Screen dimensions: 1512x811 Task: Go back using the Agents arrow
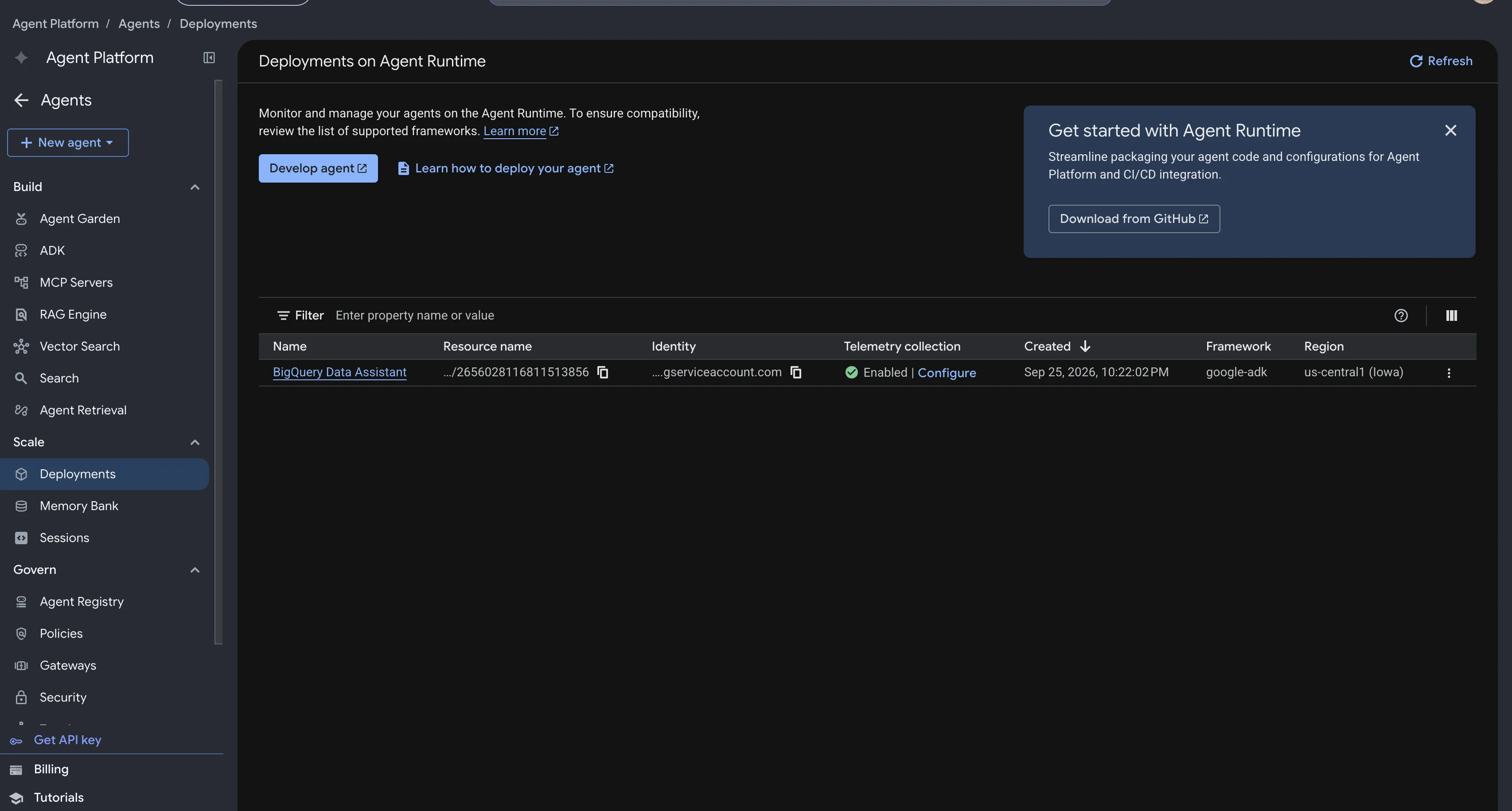[x=21, y=100]
